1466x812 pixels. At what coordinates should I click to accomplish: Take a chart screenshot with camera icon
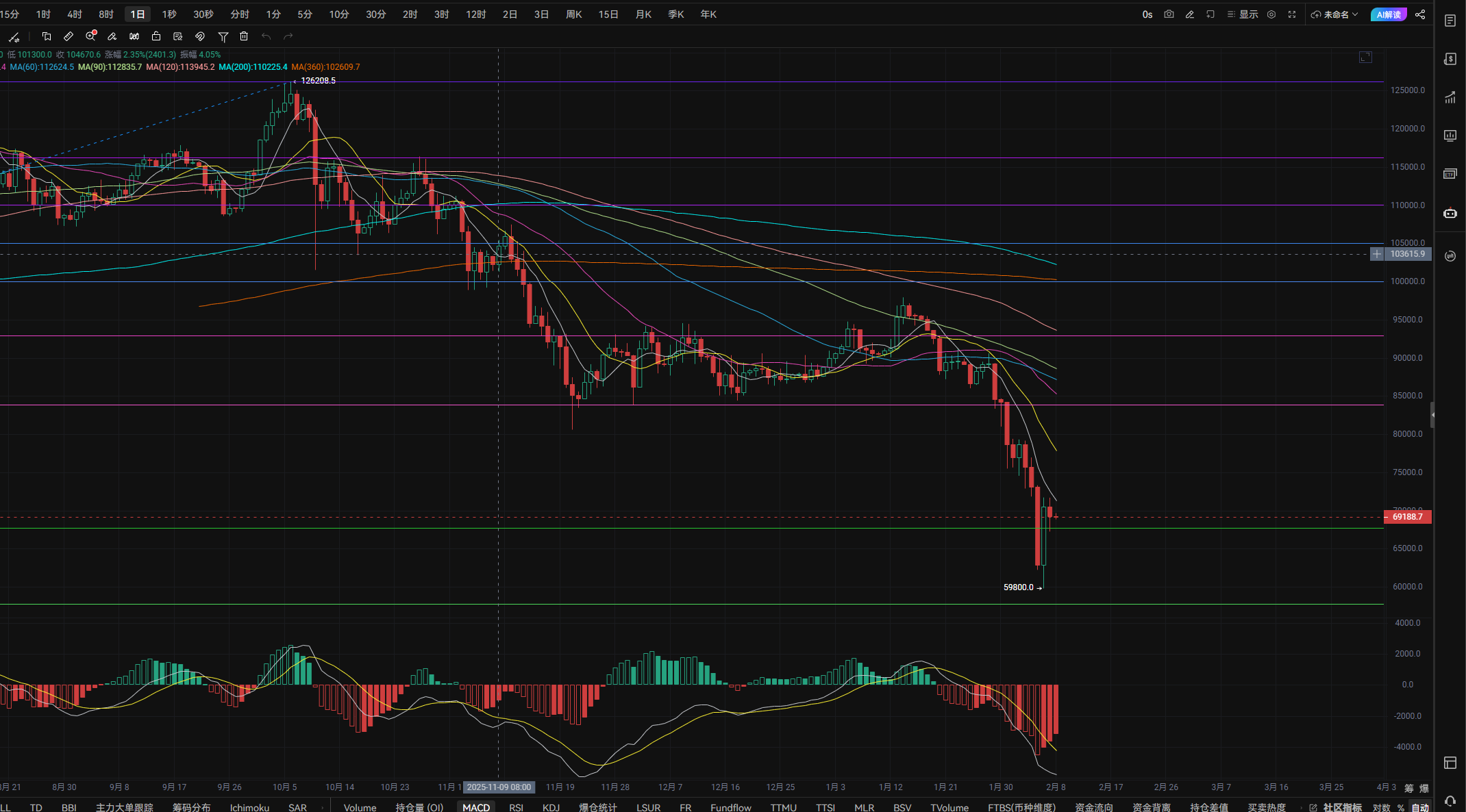pos(1169,14)
